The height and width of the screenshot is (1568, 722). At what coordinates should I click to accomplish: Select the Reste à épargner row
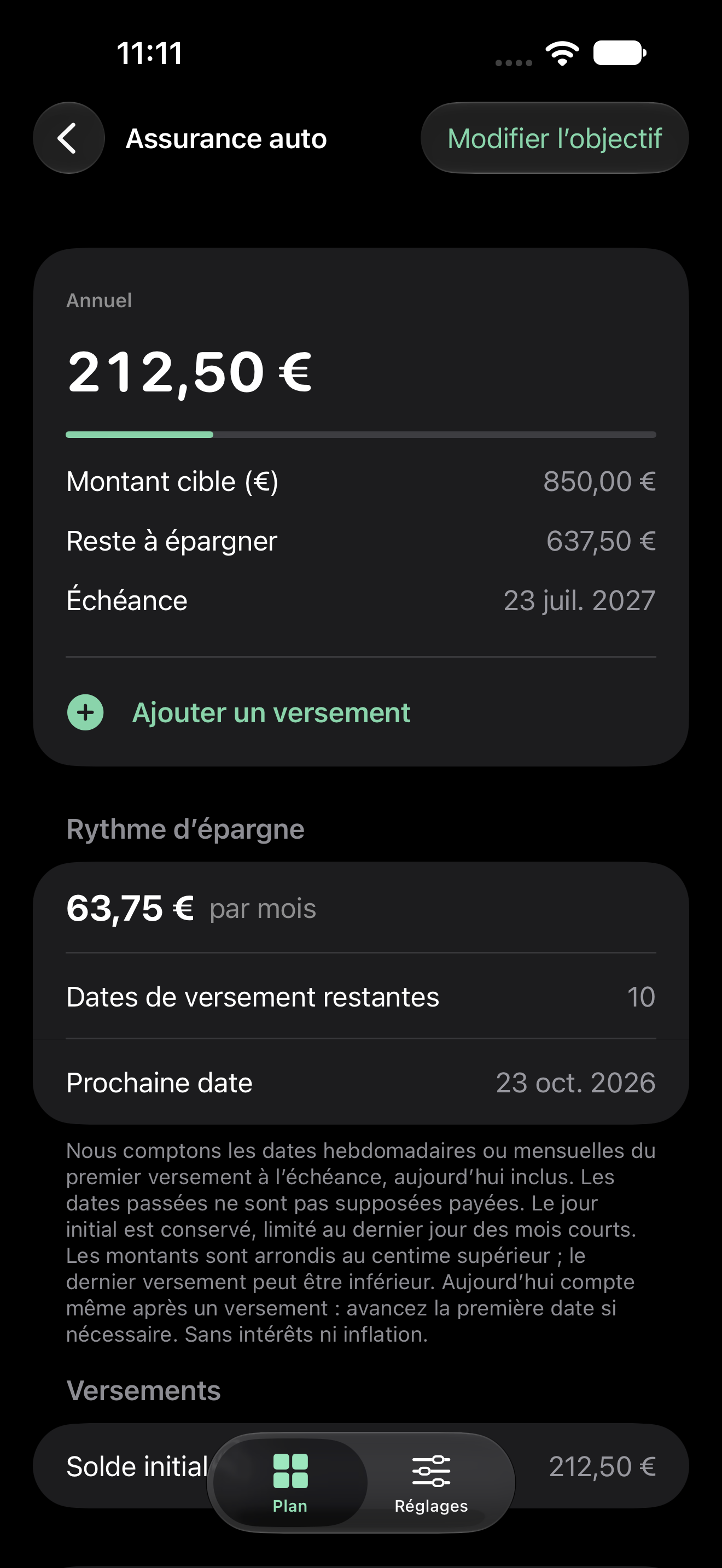361,541
